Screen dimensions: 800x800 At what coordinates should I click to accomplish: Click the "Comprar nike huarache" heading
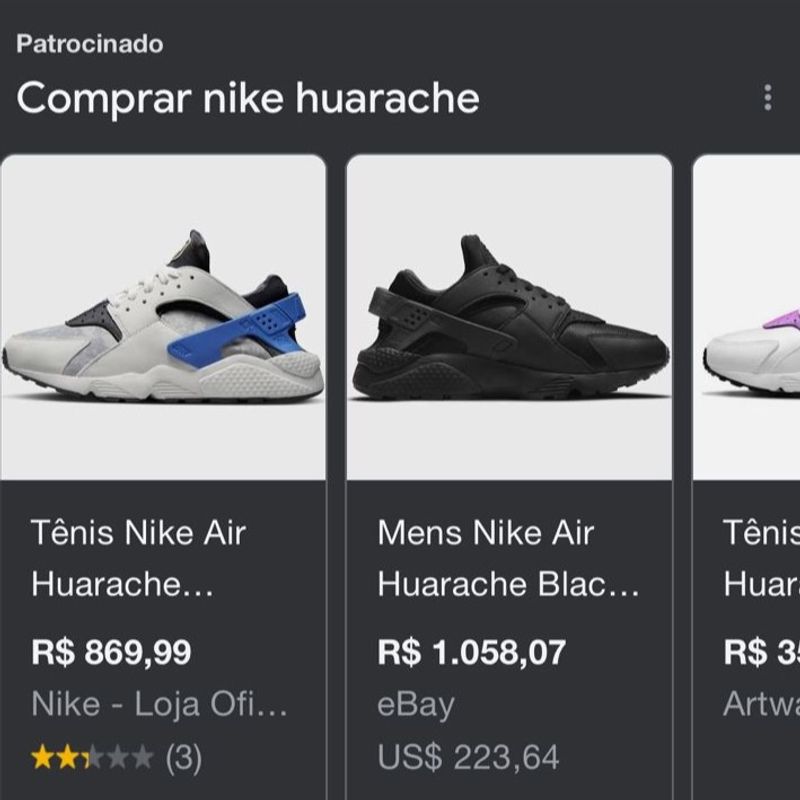pos(248,98)
